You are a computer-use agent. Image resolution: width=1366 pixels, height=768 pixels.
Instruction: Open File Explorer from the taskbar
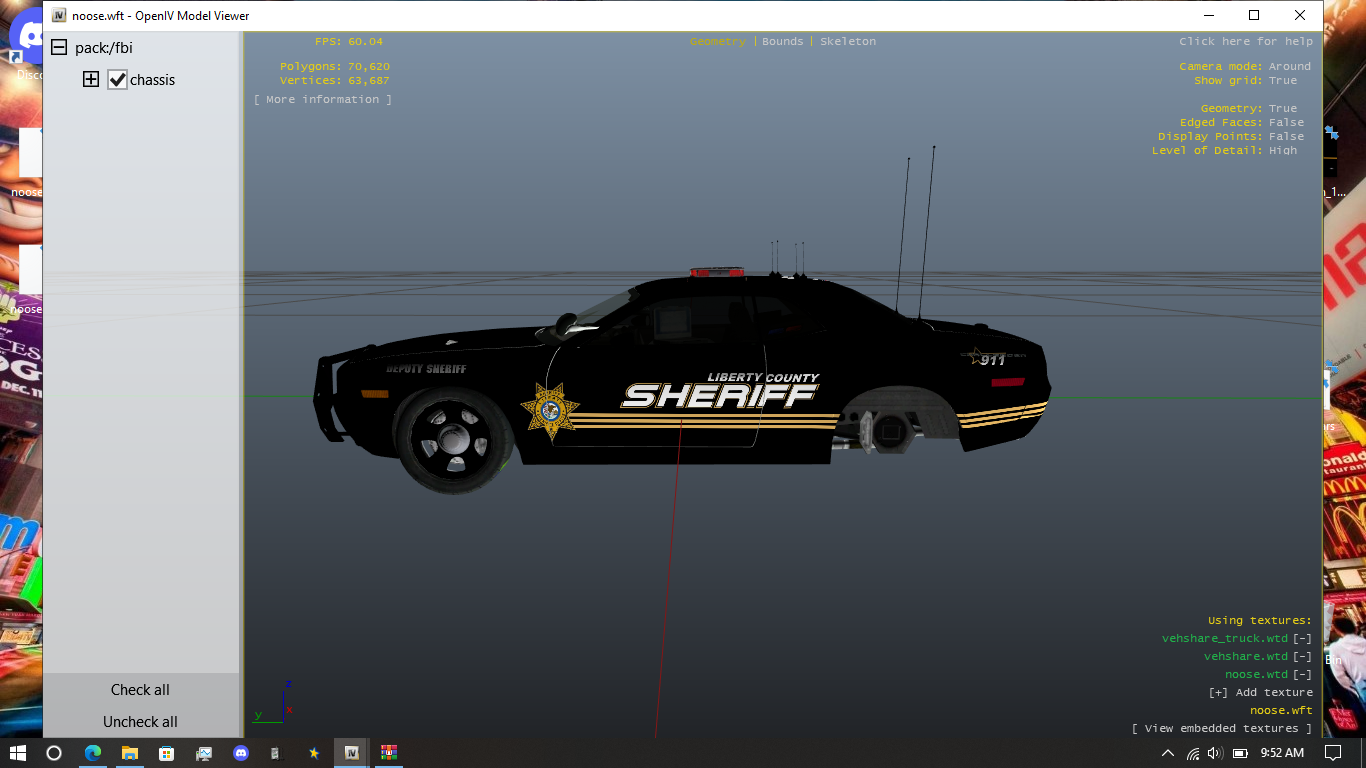point(130,753)
